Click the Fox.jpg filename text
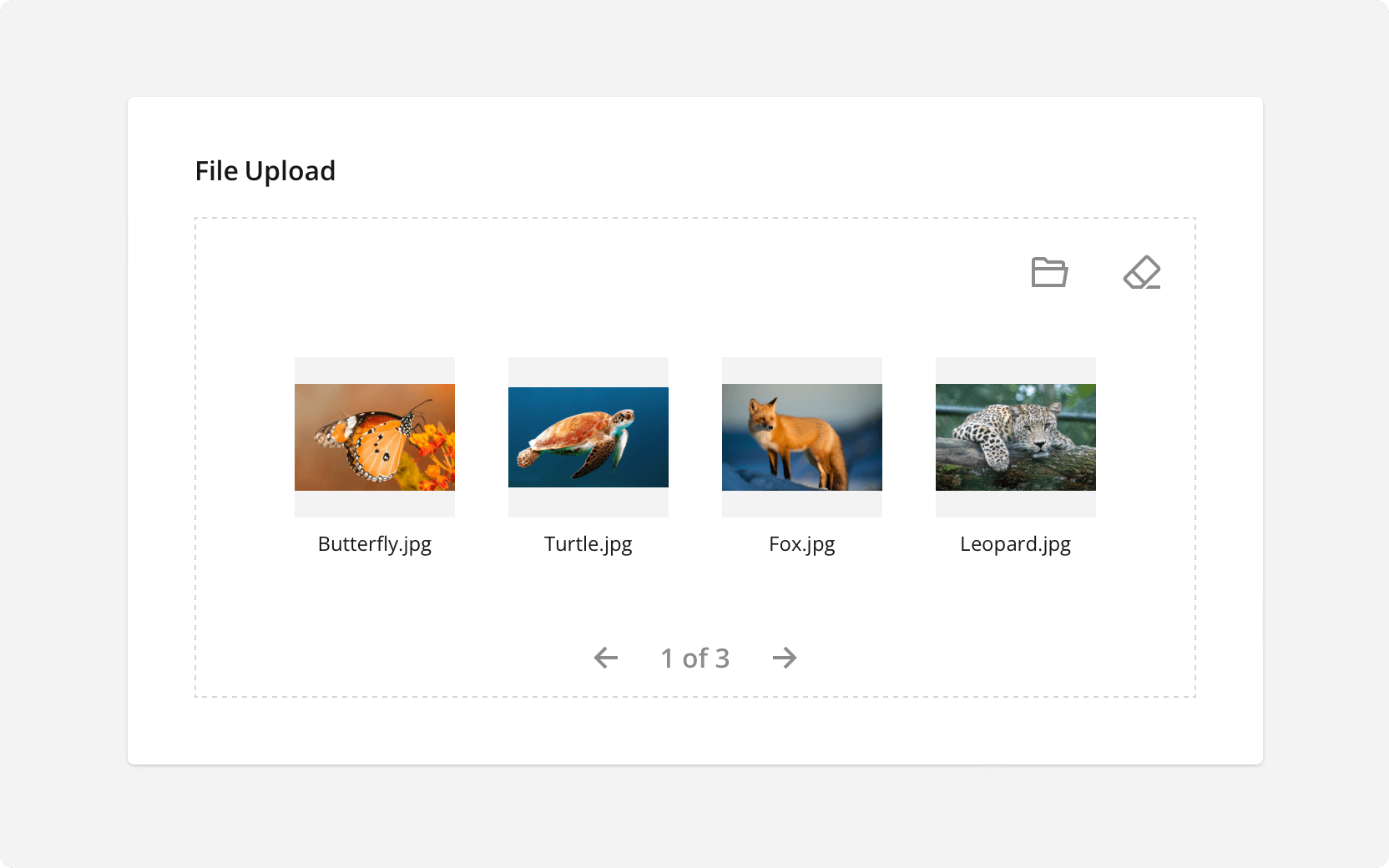This screenshot has width=1389, height=868. 801,544
